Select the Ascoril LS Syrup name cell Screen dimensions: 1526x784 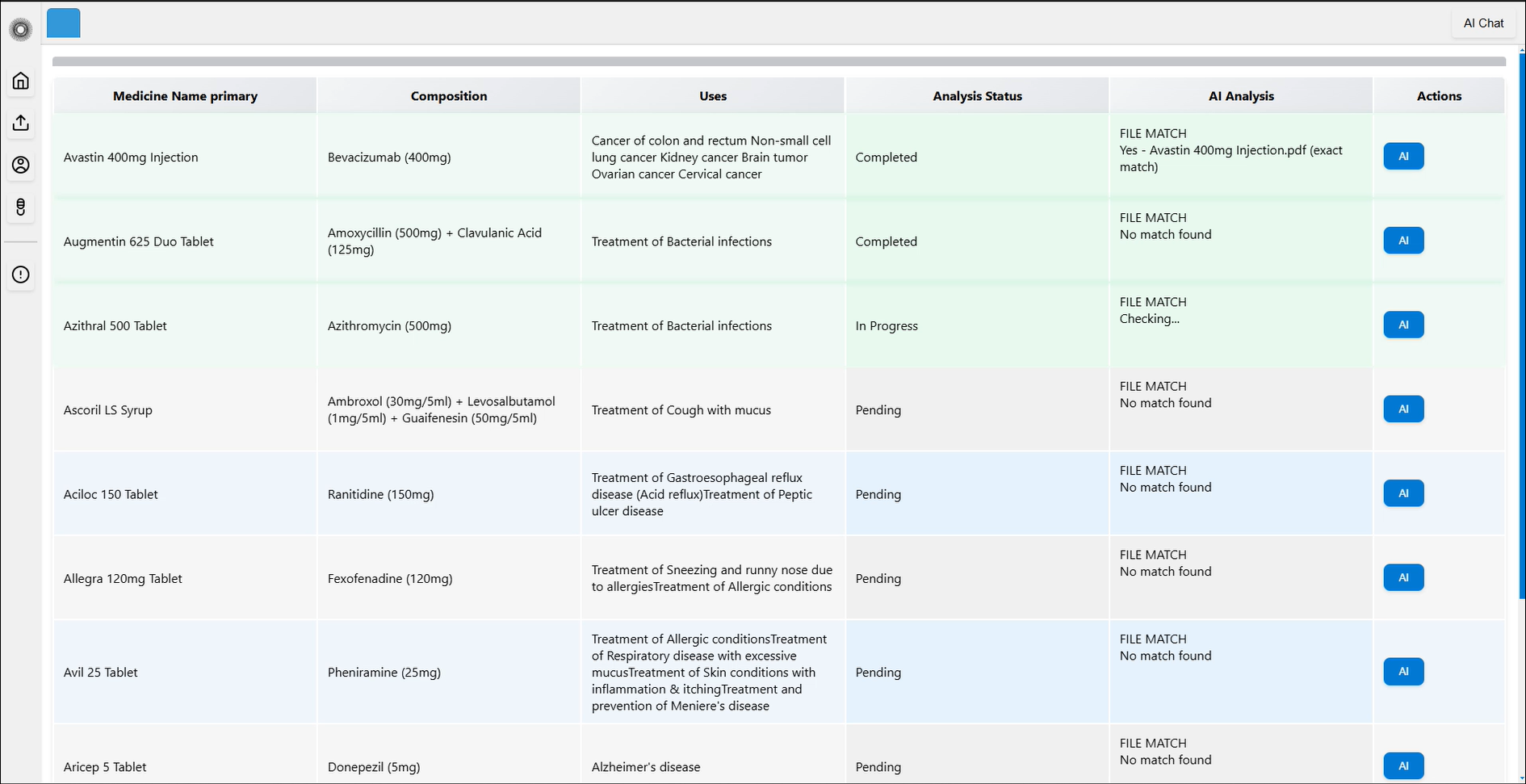point(185,410)
